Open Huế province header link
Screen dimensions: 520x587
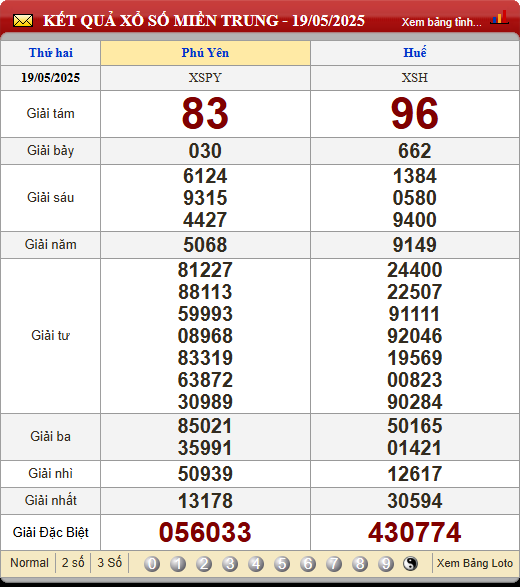415,52
